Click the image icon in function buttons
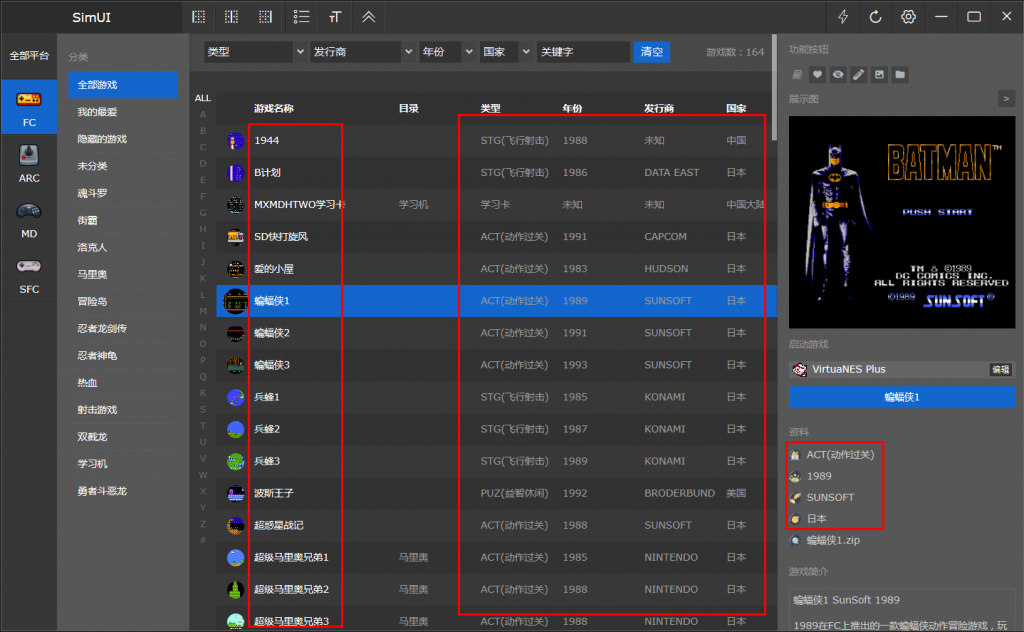 (879, 74)
